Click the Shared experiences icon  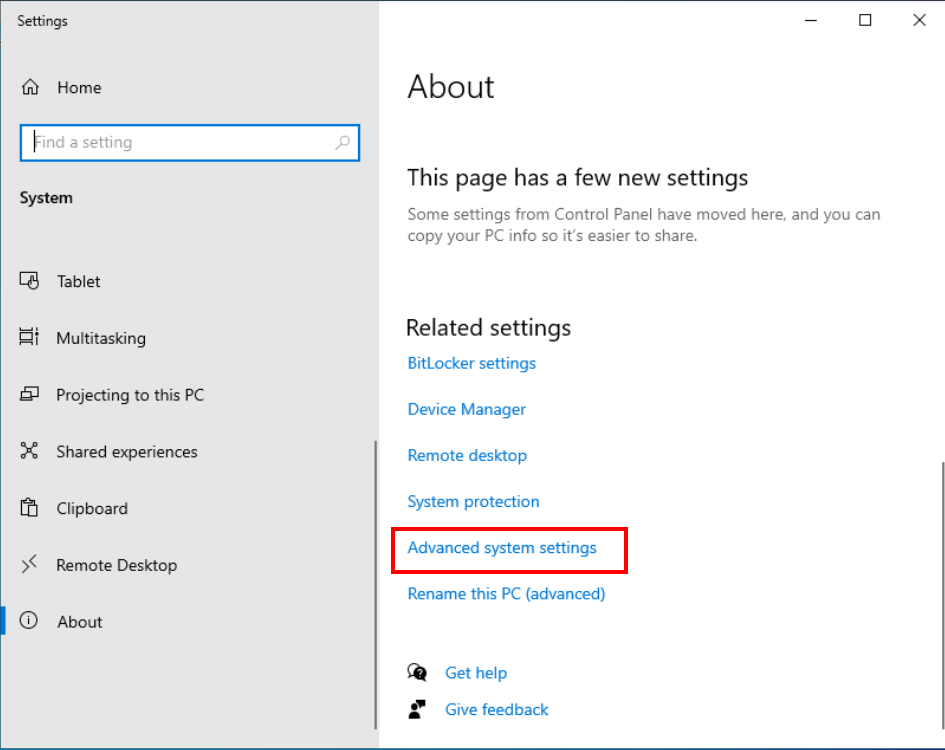(x=29, y=452)
